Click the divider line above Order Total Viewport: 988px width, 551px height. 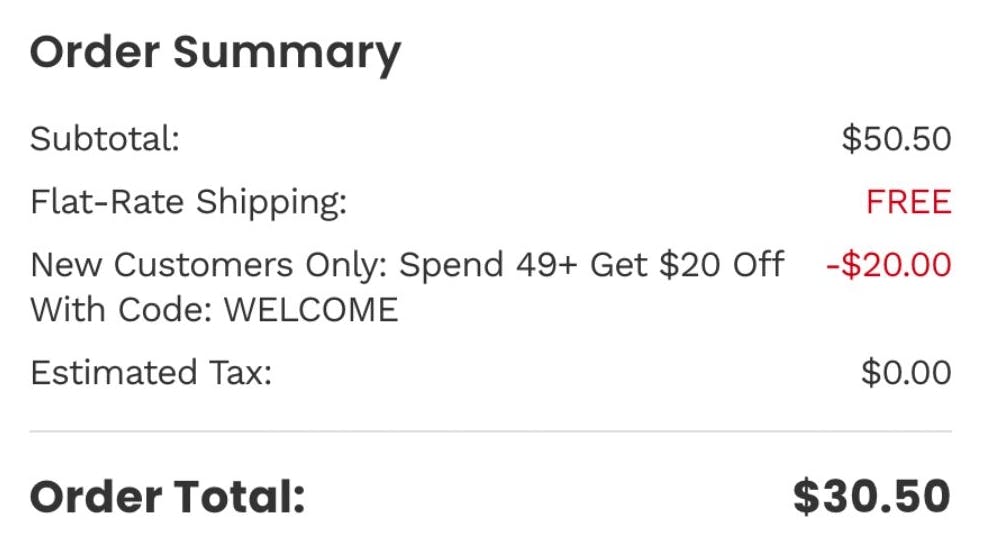(x=490, y=432)
